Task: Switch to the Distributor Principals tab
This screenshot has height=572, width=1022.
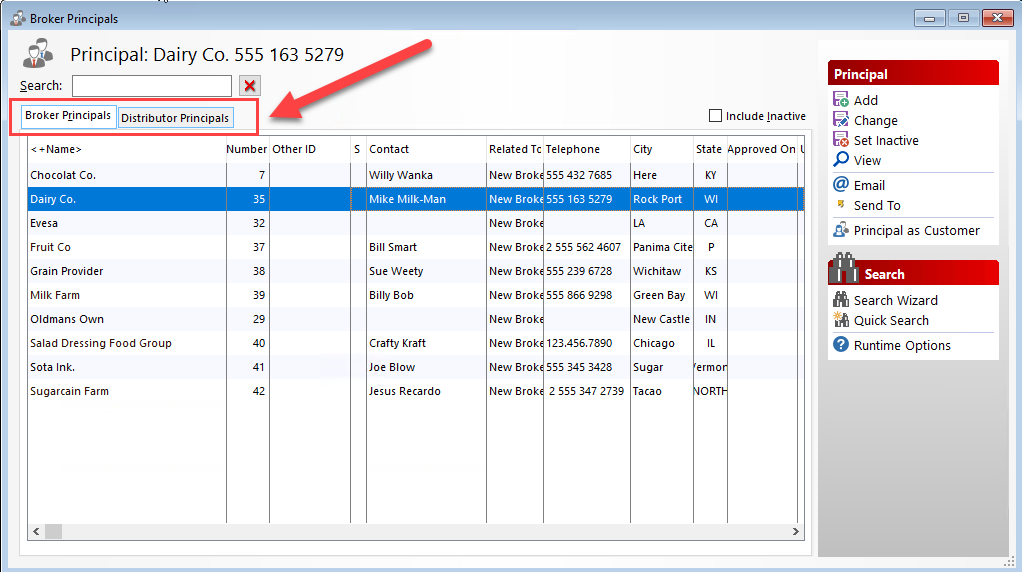Action: pyautogui.click(x=175, y=118)
